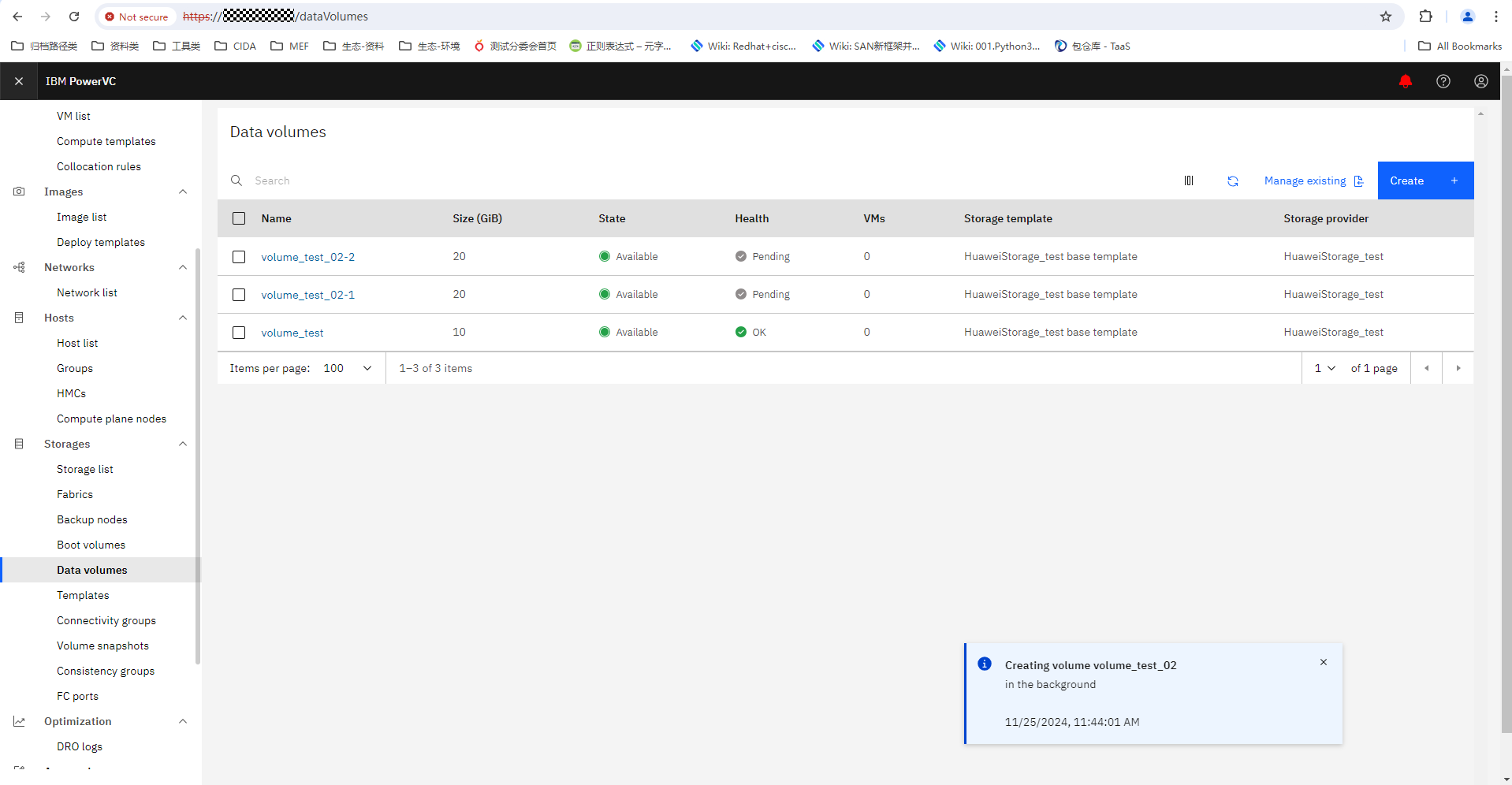
Task: Click the info icon in the notification
Action: [985, 664]
